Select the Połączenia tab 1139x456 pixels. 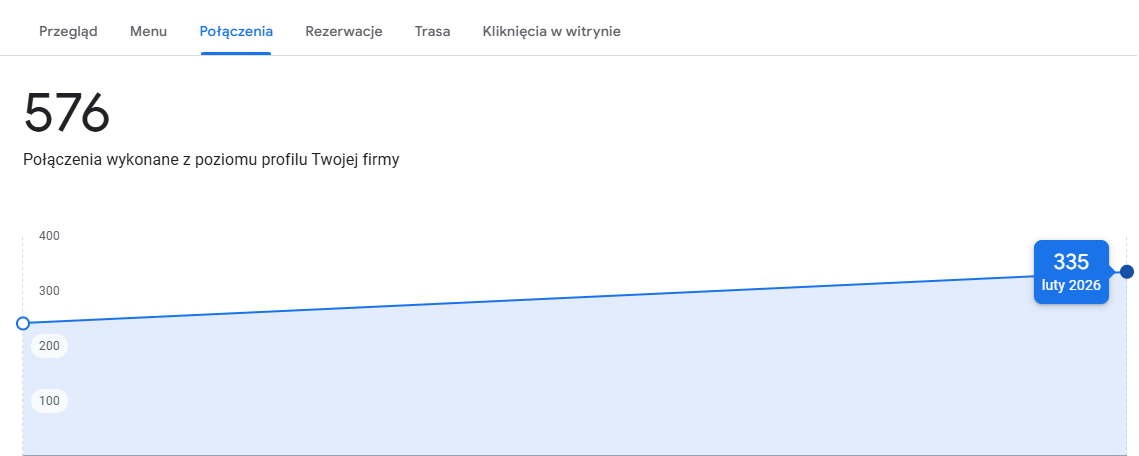click(236, 31)
